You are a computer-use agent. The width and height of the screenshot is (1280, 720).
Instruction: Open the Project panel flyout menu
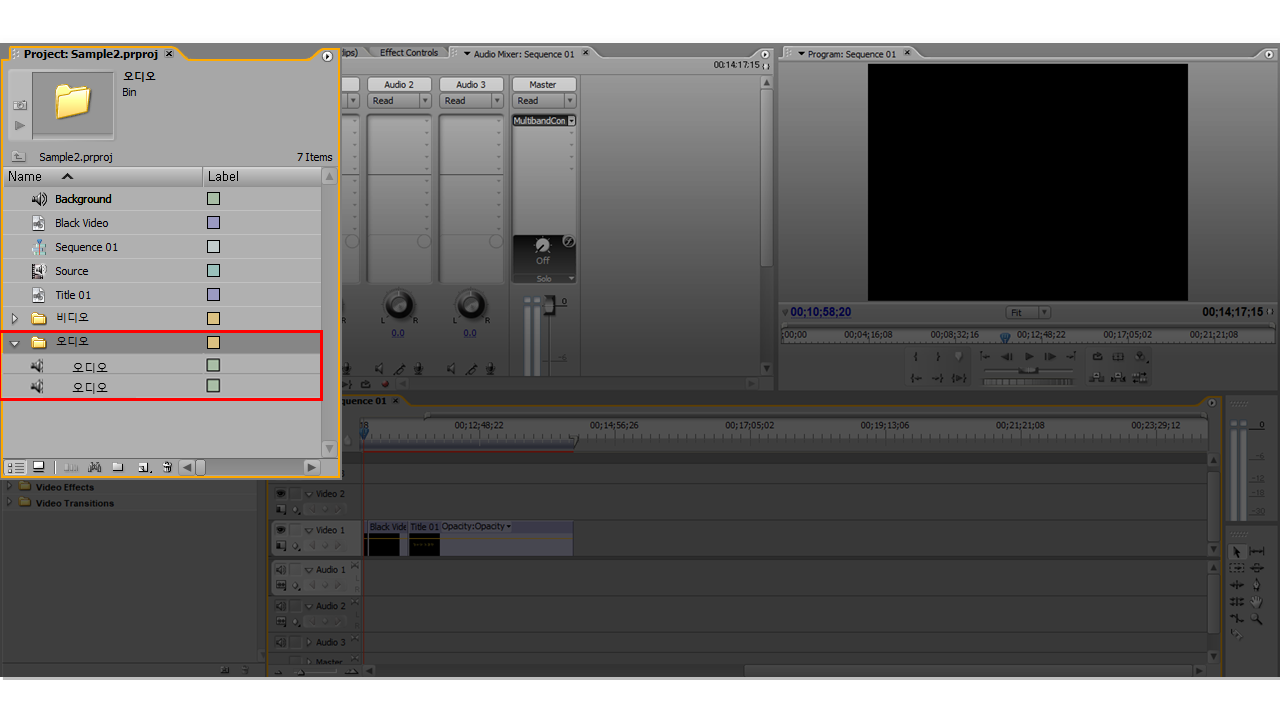coord(327,56)
